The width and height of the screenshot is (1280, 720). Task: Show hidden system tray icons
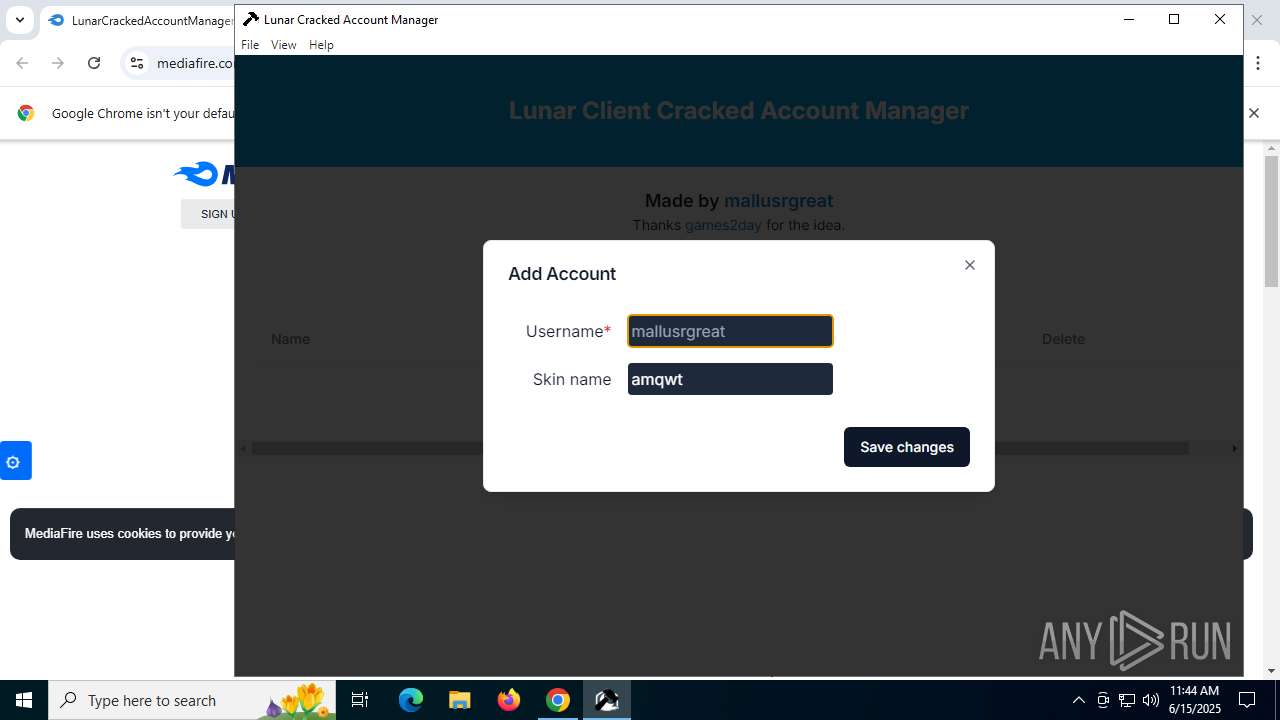(1078, 700)
